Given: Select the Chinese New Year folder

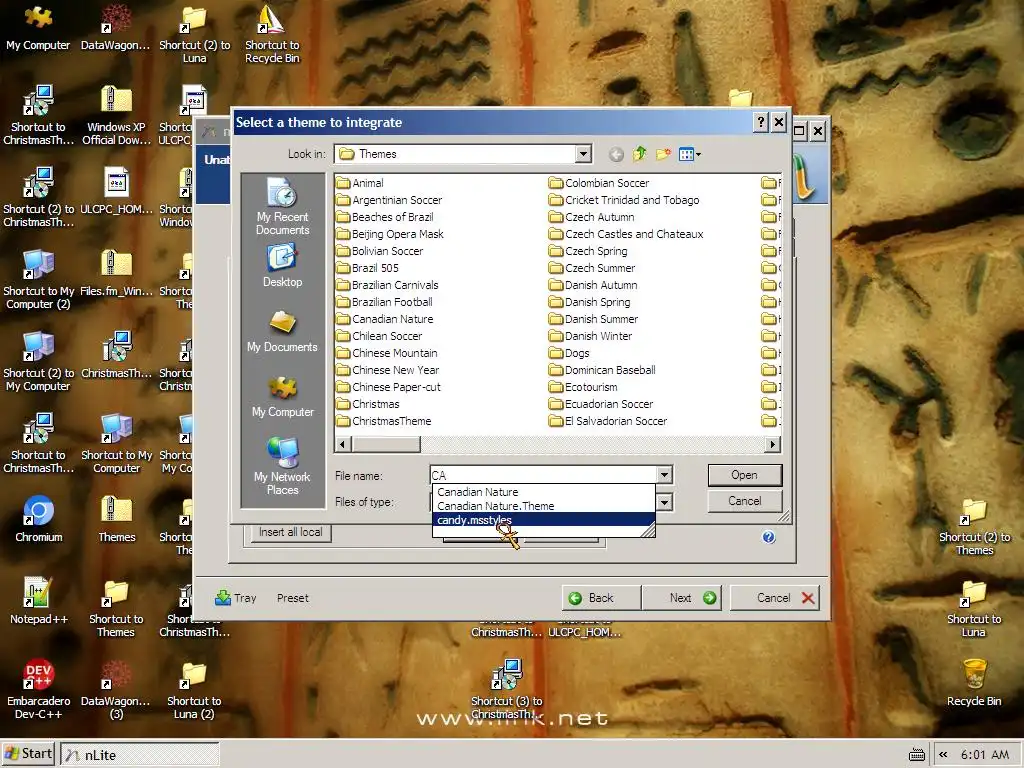Looking at the screenshot, I should tap(388, 370).
